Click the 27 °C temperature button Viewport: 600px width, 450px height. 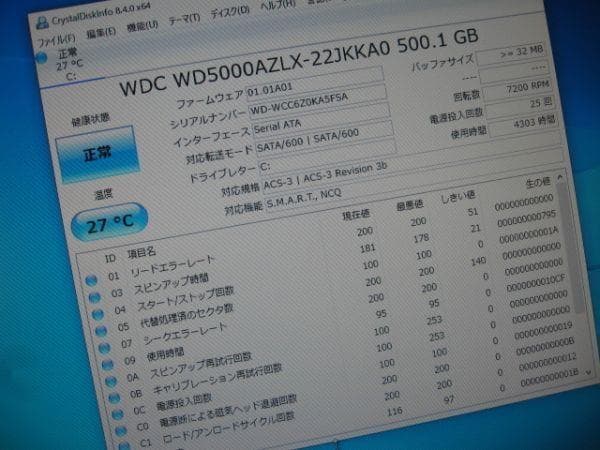pyautogui.click(x=109, y=222)
